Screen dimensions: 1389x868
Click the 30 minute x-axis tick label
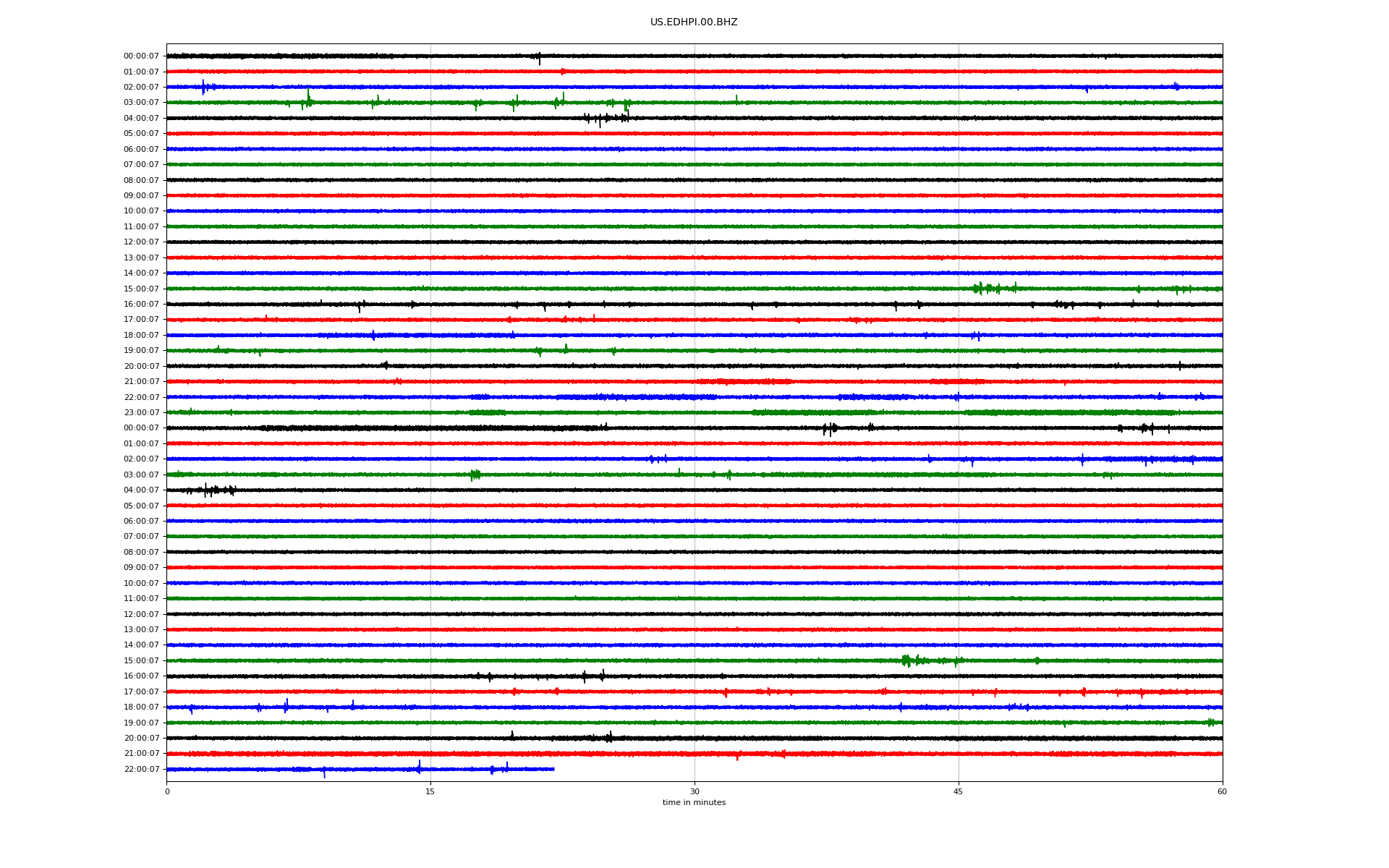click(694, 791)
